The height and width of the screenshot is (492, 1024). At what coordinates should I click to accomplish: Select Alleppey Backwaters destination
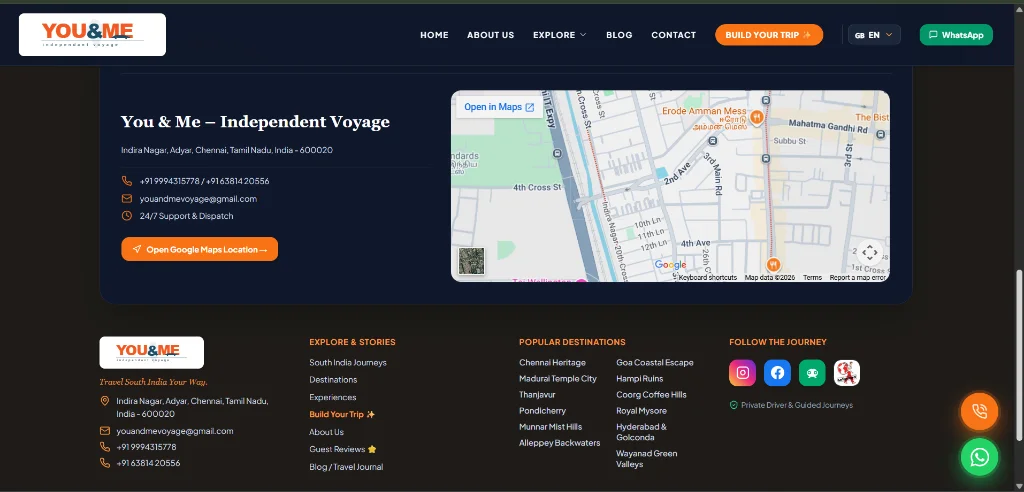tap(560, 443)
